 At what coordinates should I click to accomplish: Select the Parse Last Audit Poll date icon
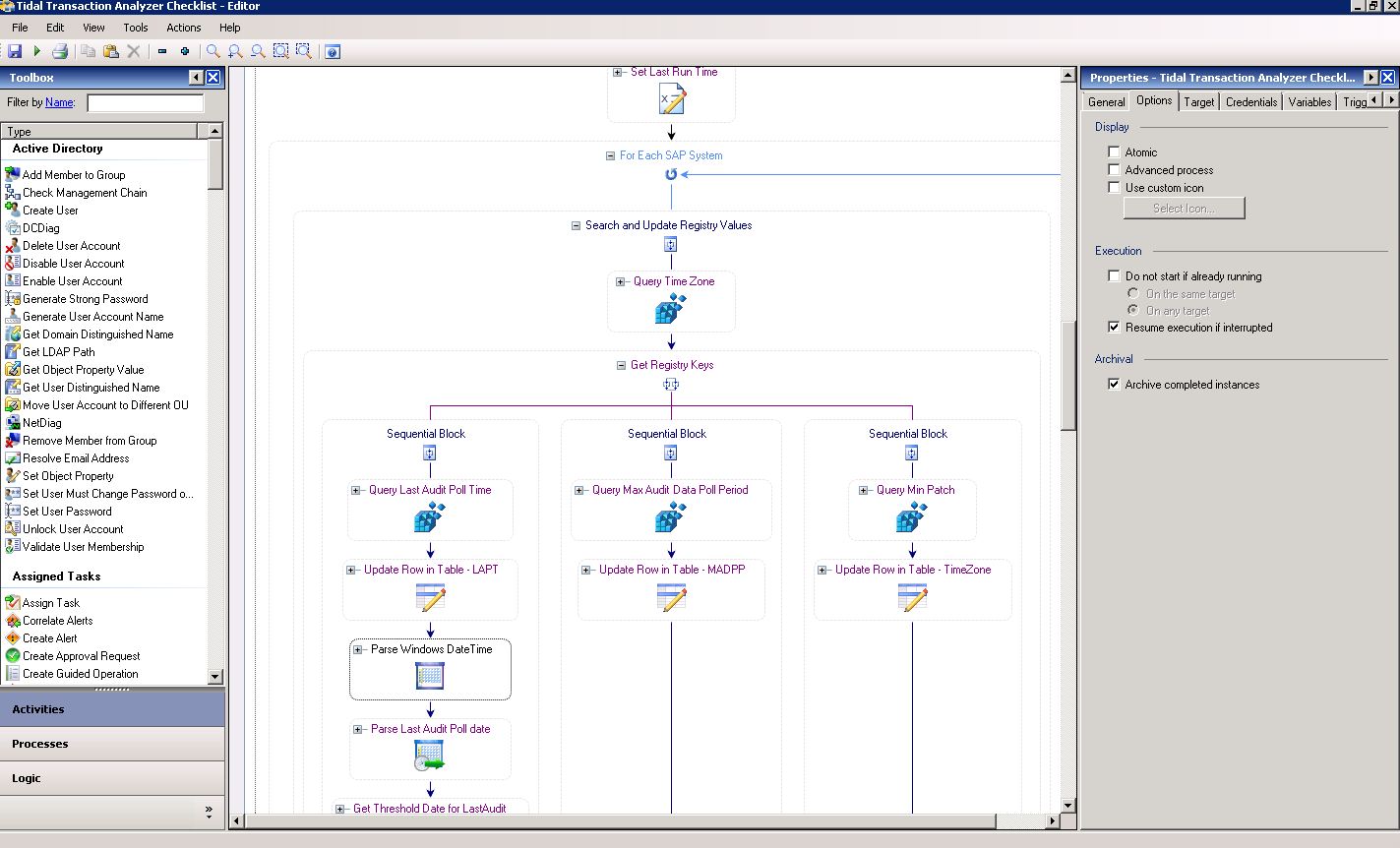coord(430,755)
